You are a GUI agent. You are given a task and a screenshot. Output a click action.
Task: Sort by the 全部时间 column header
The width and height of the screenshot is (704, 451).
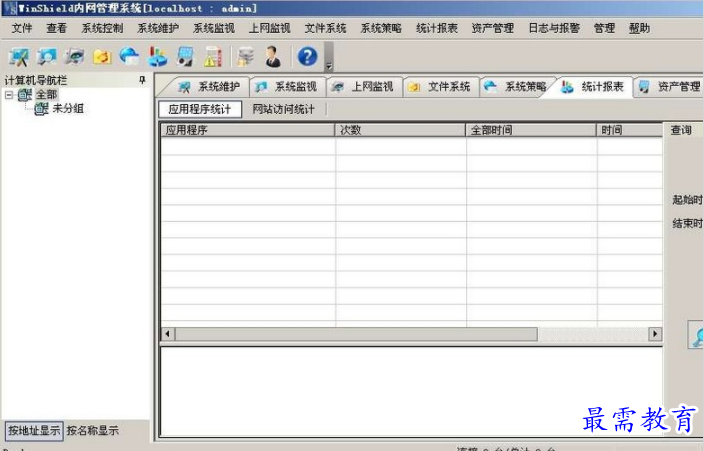tap(531, 130)
